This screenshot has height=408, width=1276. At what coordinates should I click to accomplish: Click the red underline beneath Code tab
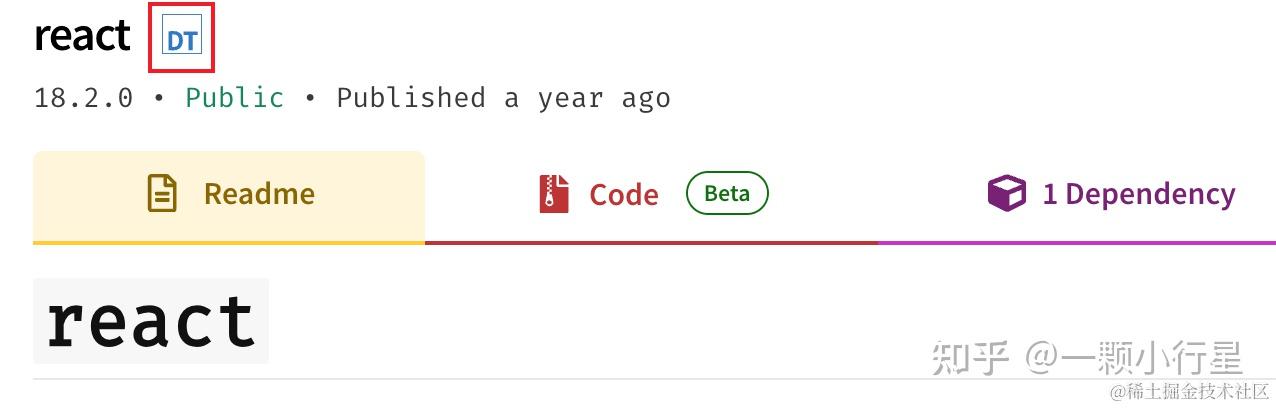[651, 242]
